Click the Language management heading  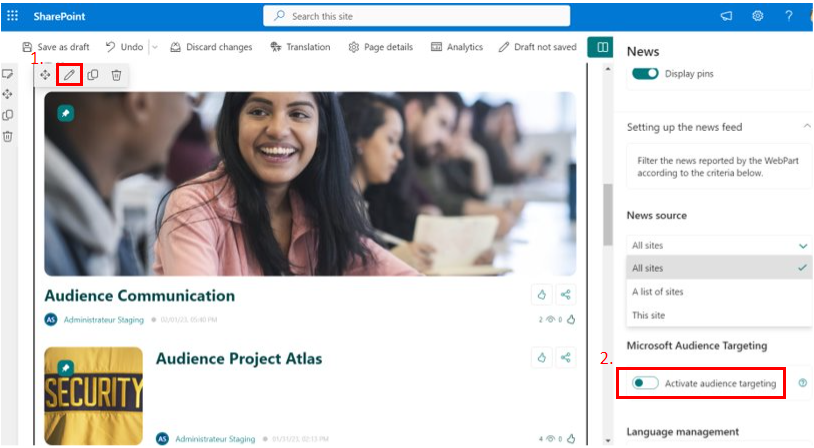point(682,432)
